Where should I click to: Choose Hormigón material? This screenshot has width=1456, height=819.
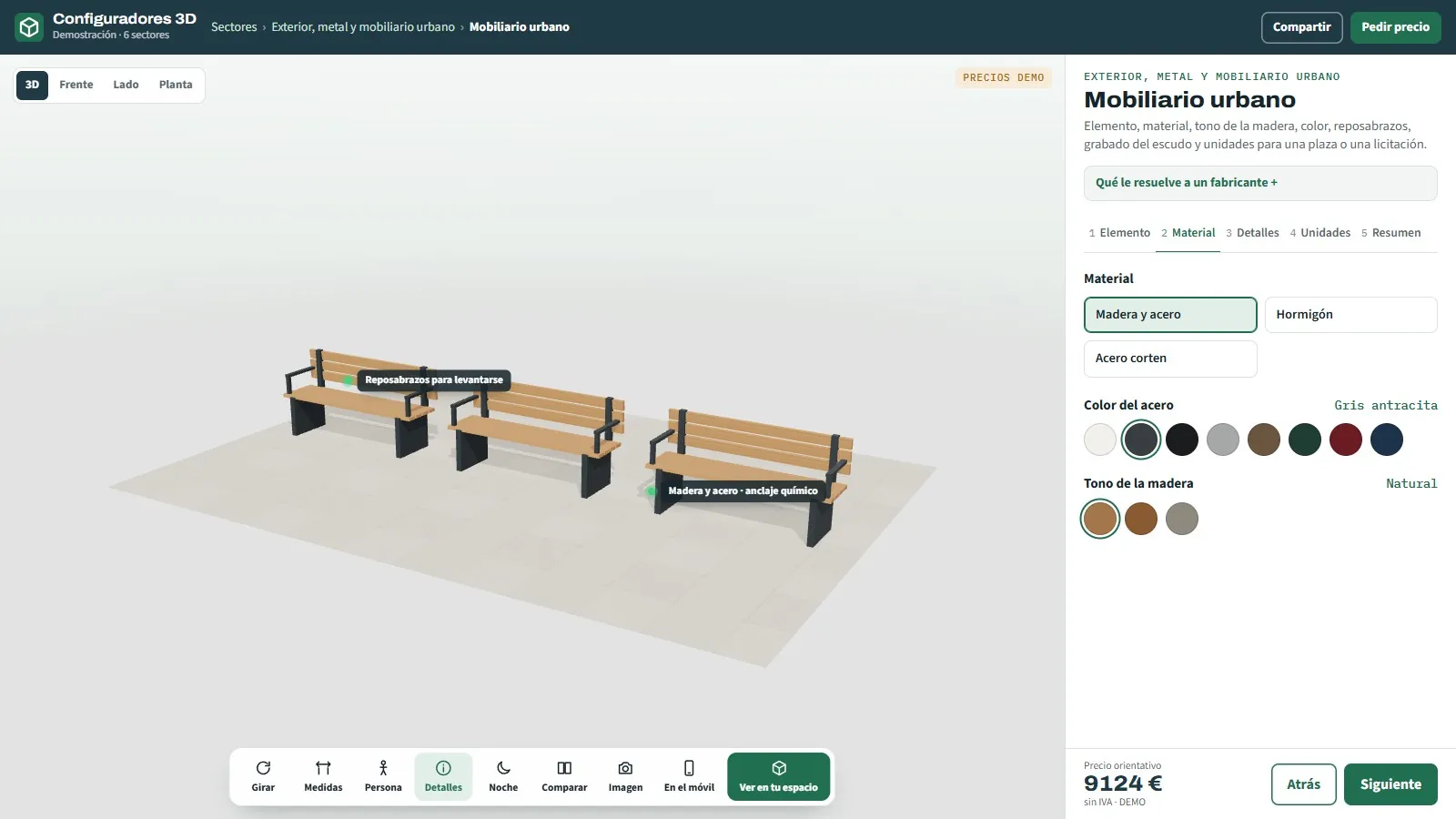(1351, 315)
